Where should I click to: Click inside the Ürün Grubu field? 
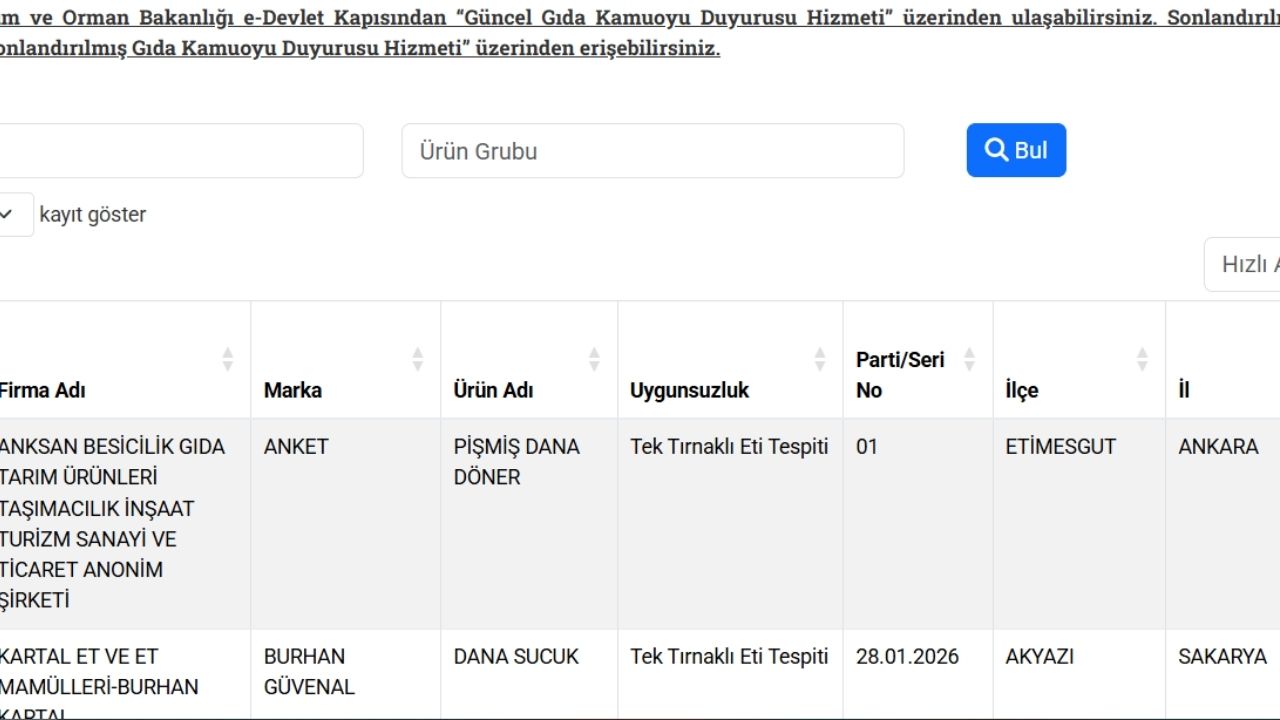pos(653,150)
